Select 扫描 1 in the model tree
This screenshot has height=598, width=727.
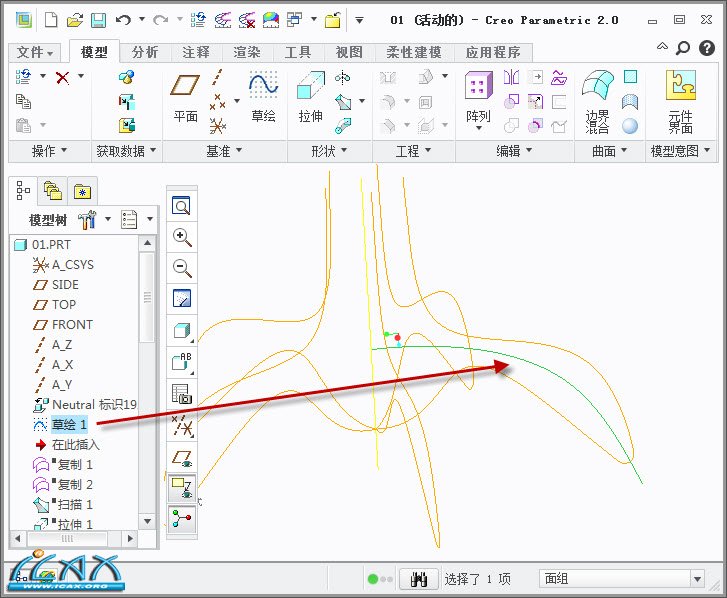74,505
